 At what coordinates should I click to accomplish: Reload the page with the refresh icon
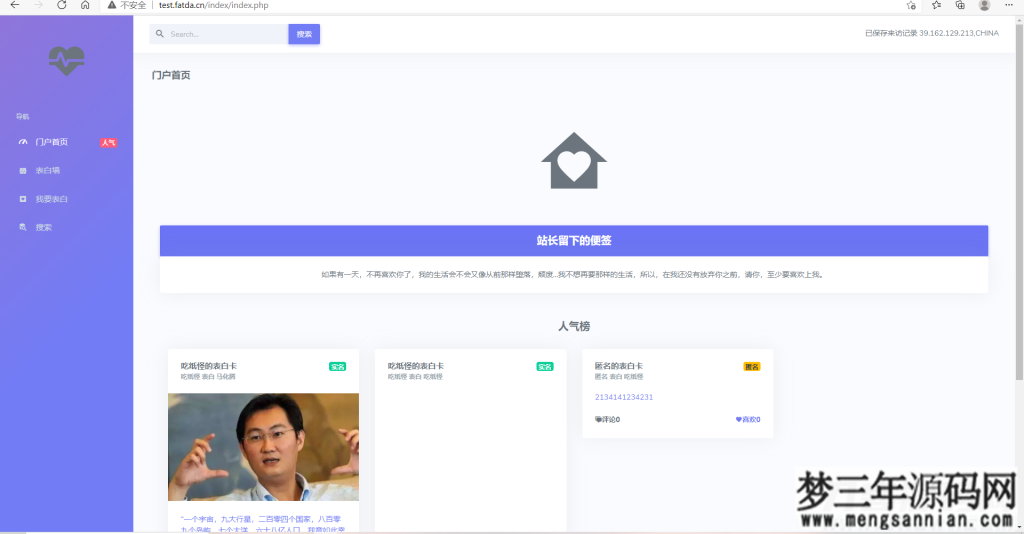pyautogui.click(x=61, y=5)
